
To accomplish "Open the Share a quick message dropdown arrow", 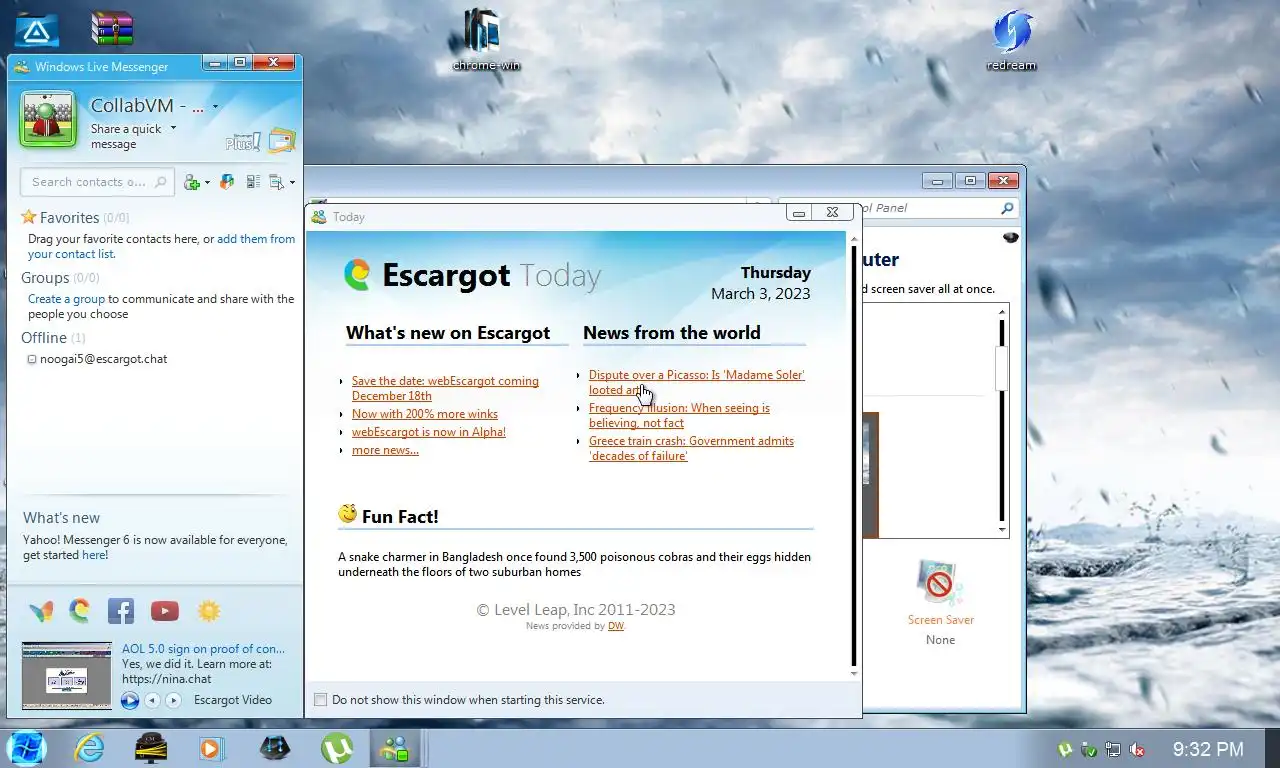I will [173, 128].
